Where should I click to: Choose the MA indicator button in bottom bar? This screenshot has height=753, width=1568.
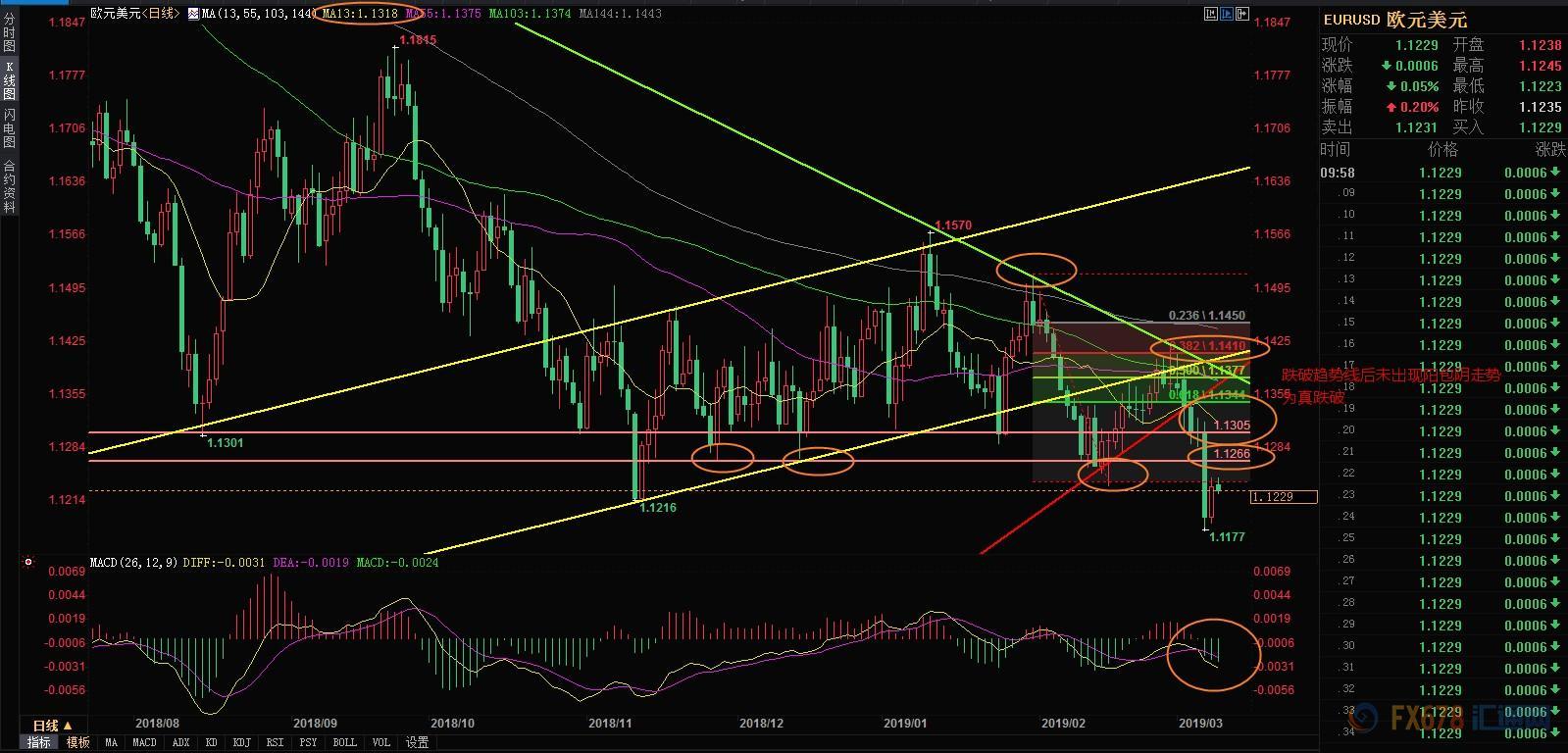[111, 743]
